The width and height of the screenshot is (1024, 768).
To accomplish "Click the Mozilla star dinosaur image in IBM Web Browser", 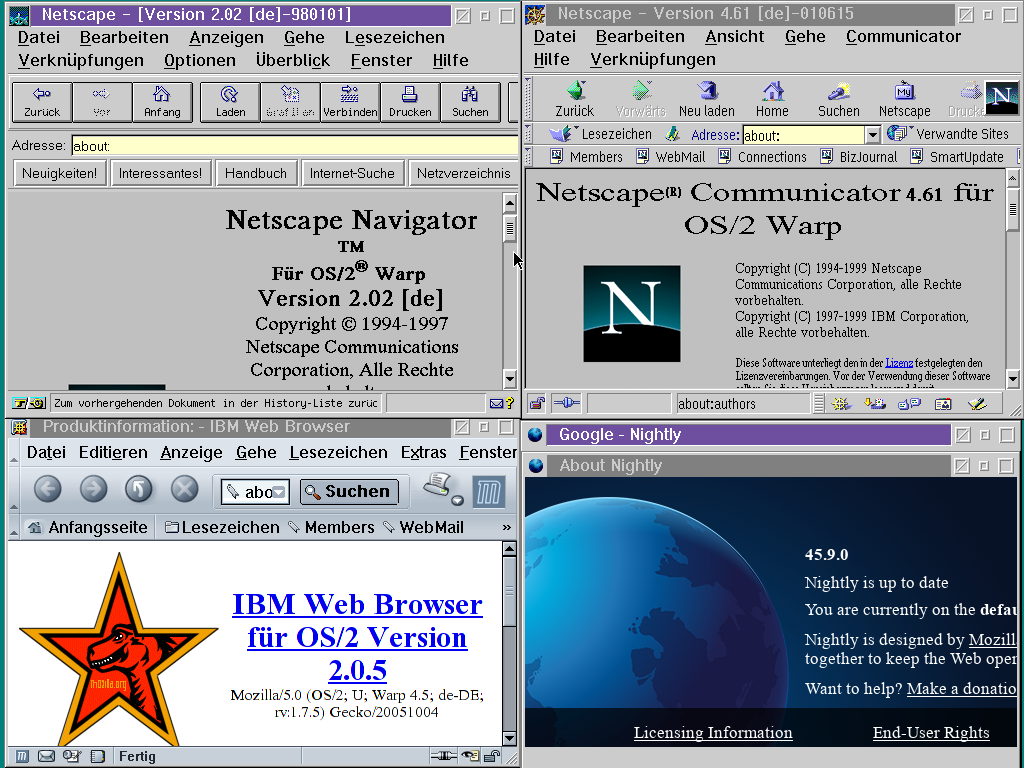I will (119, 649).
